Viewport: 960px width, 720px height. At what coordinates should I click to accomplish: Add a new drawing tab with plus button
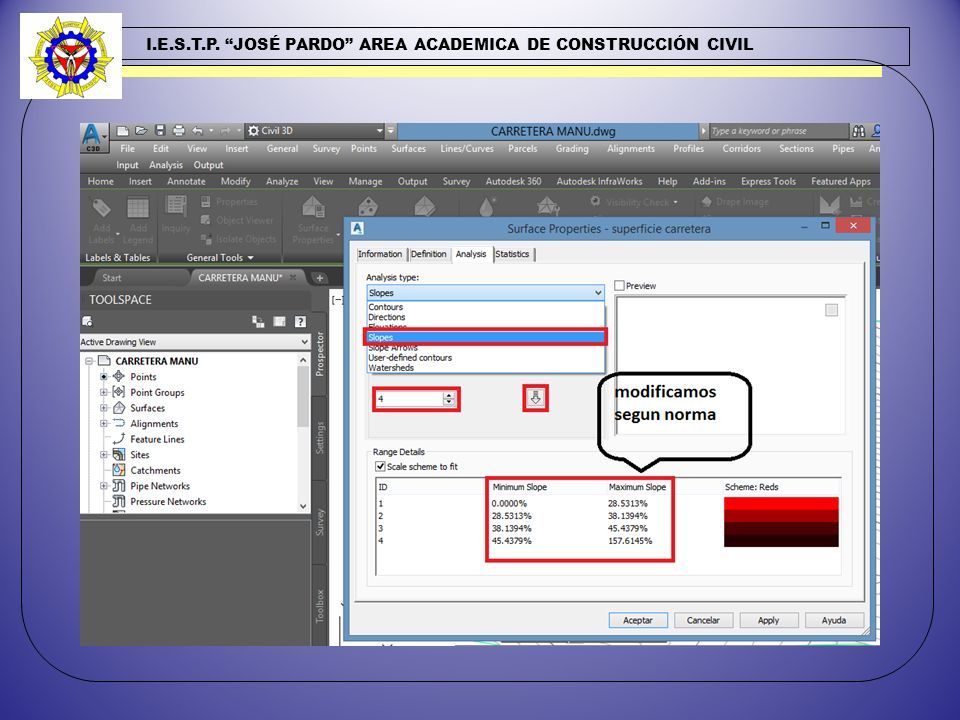coord(320,278)
